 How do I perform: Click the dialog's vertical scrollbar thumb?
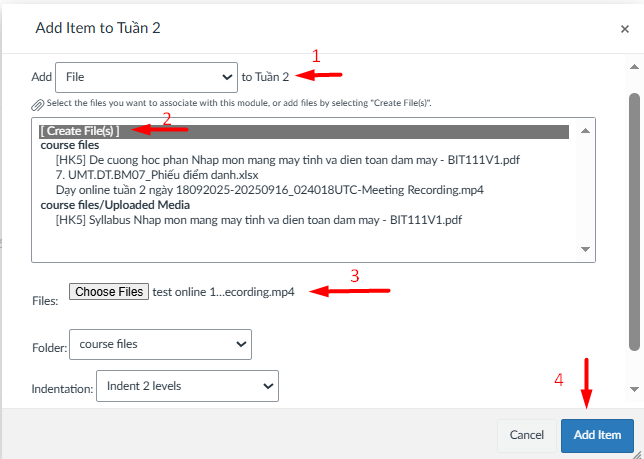(633, 220)
